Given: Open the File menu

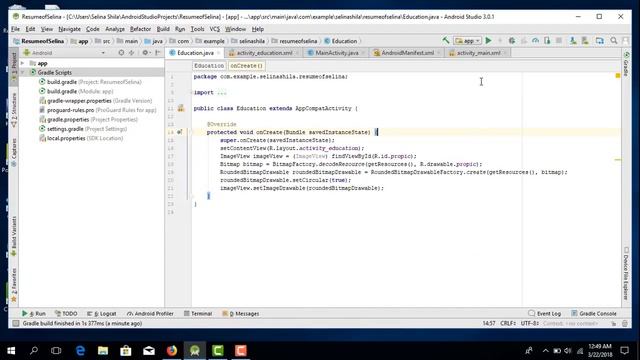Looking at the screenshot, I should [x=16, y=29].
